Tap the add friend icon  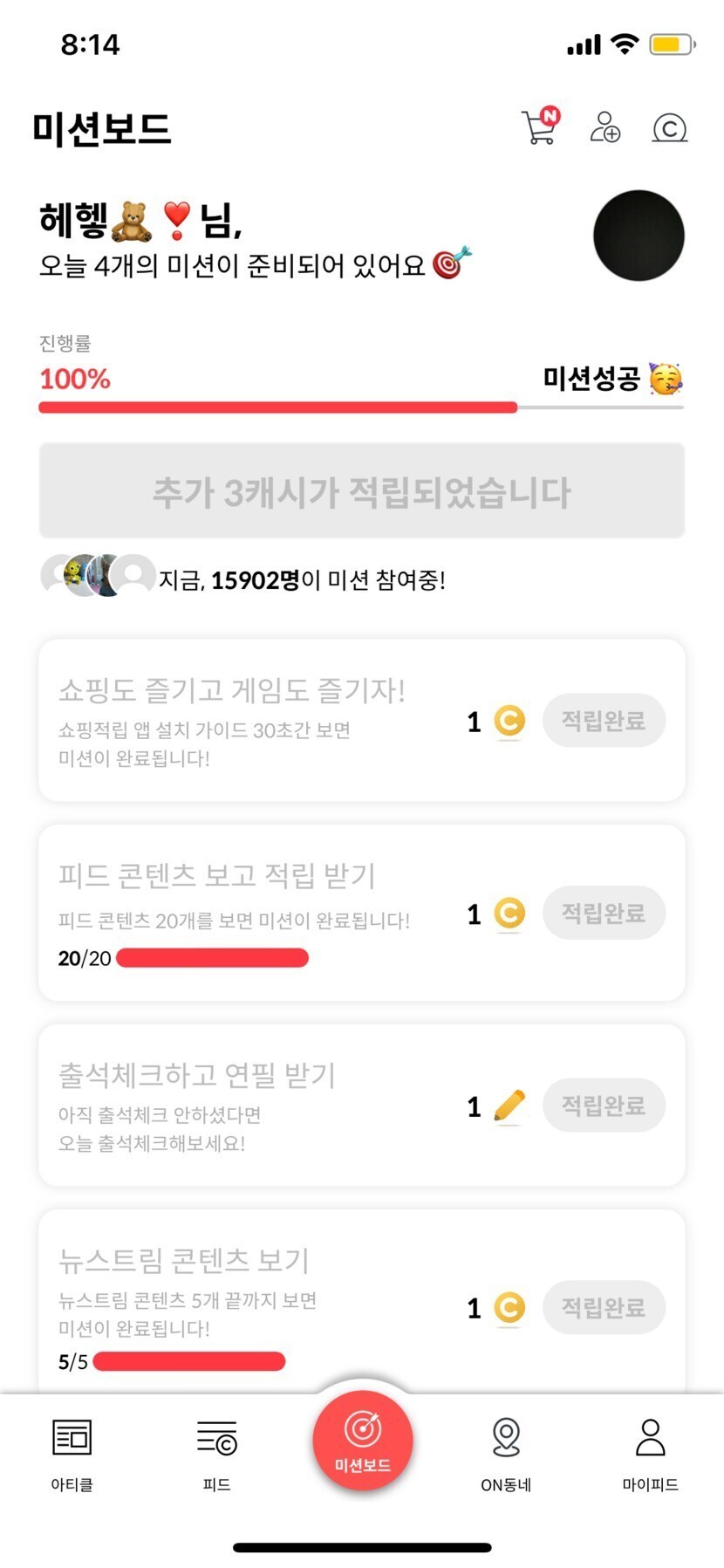604,127
